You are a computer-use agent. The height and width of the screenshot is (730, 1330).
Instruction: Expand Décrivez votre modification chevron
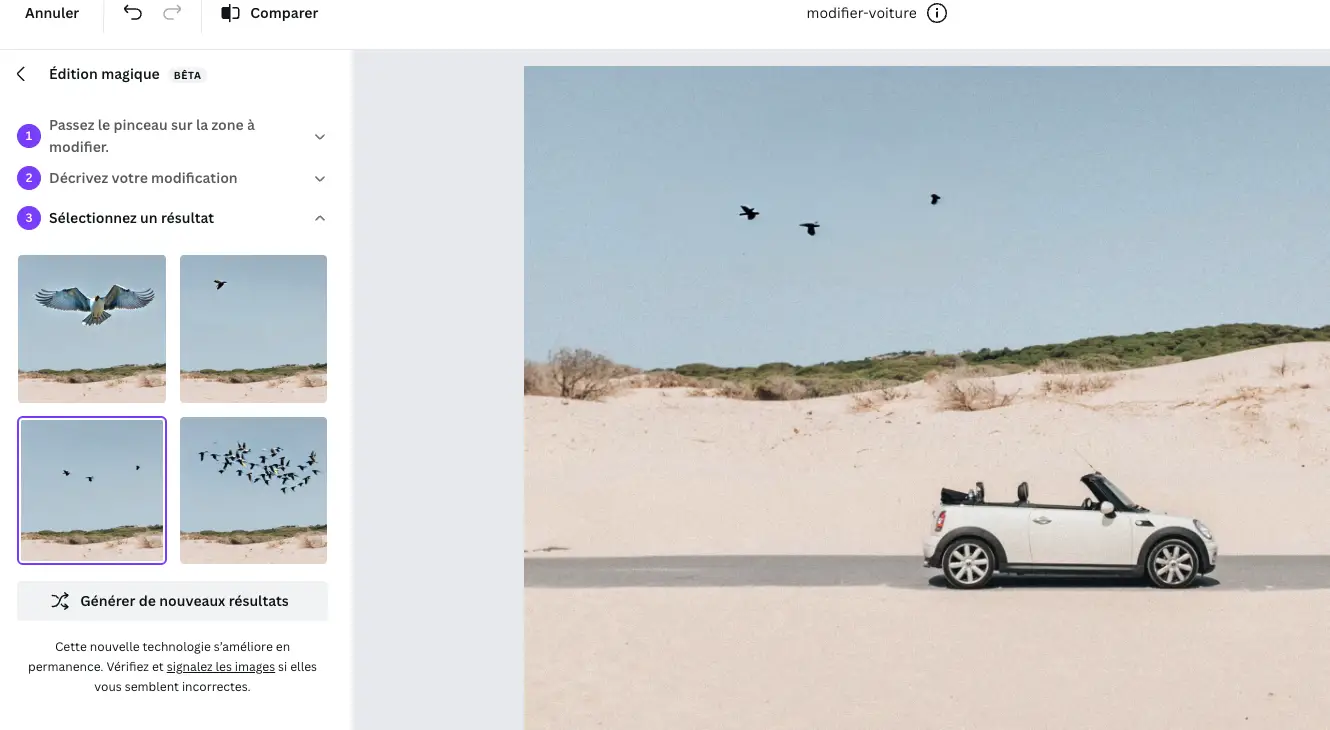point(320,178)
